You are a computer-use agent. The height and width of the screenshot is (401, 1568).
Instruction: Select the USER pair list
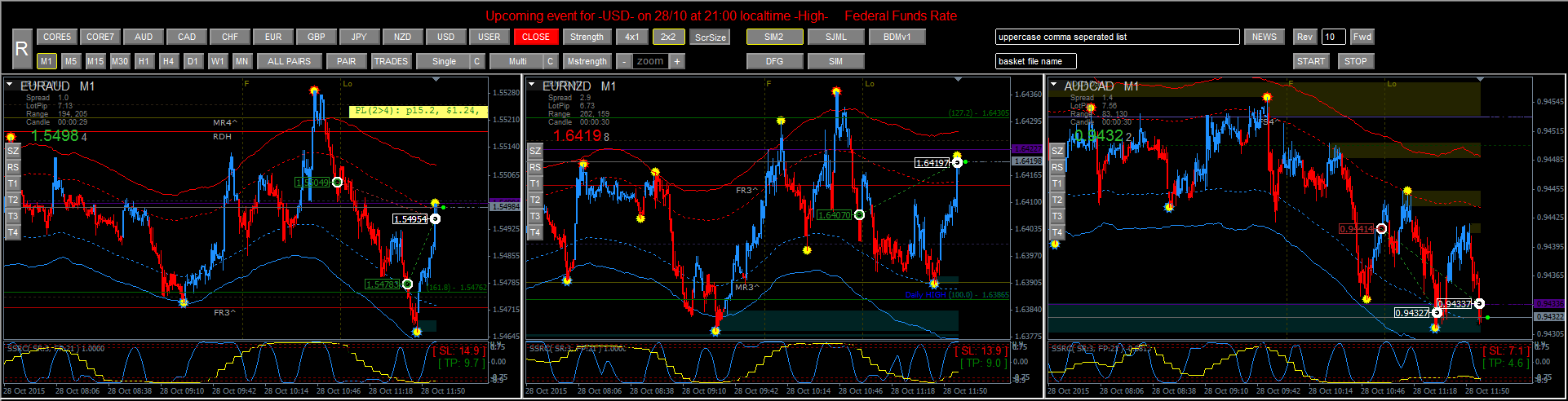[489, 37]
